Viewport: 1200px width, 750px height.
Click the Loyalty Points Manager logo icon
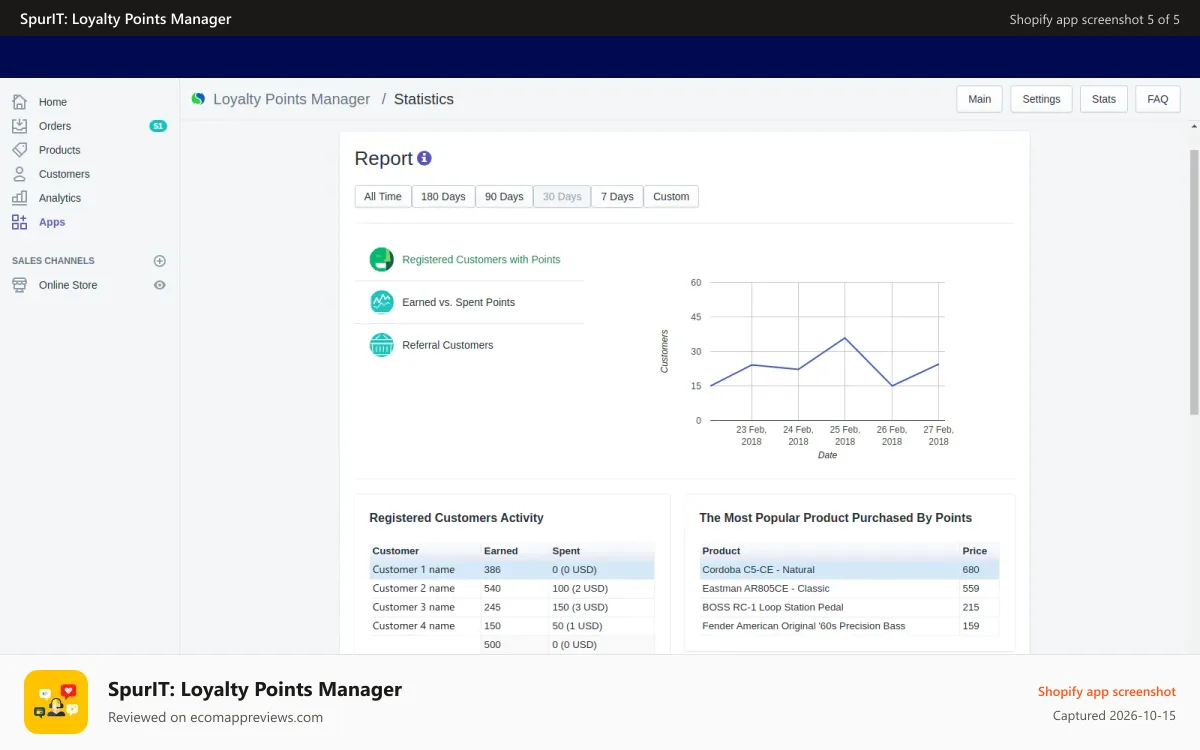198,99
